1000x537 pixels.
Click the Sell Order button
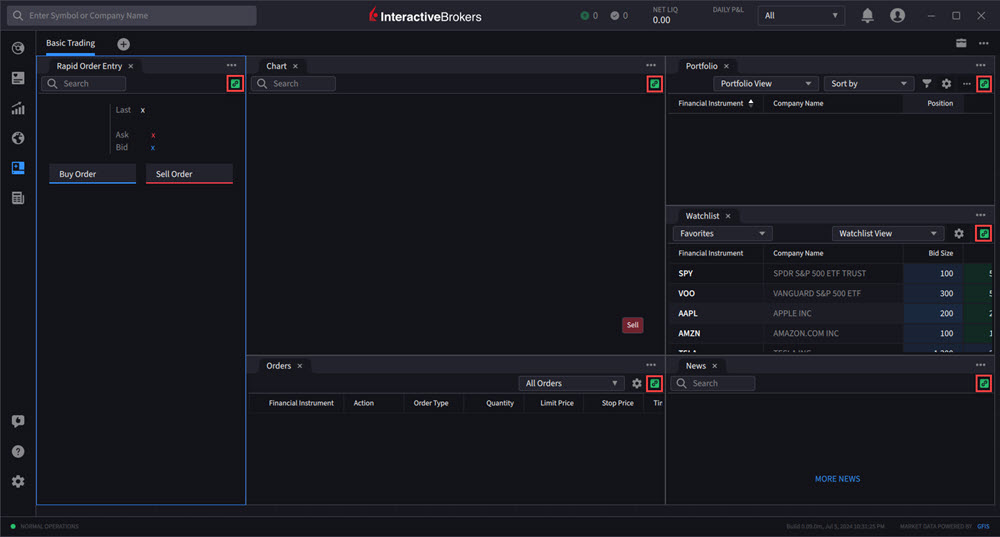(189, 173)
